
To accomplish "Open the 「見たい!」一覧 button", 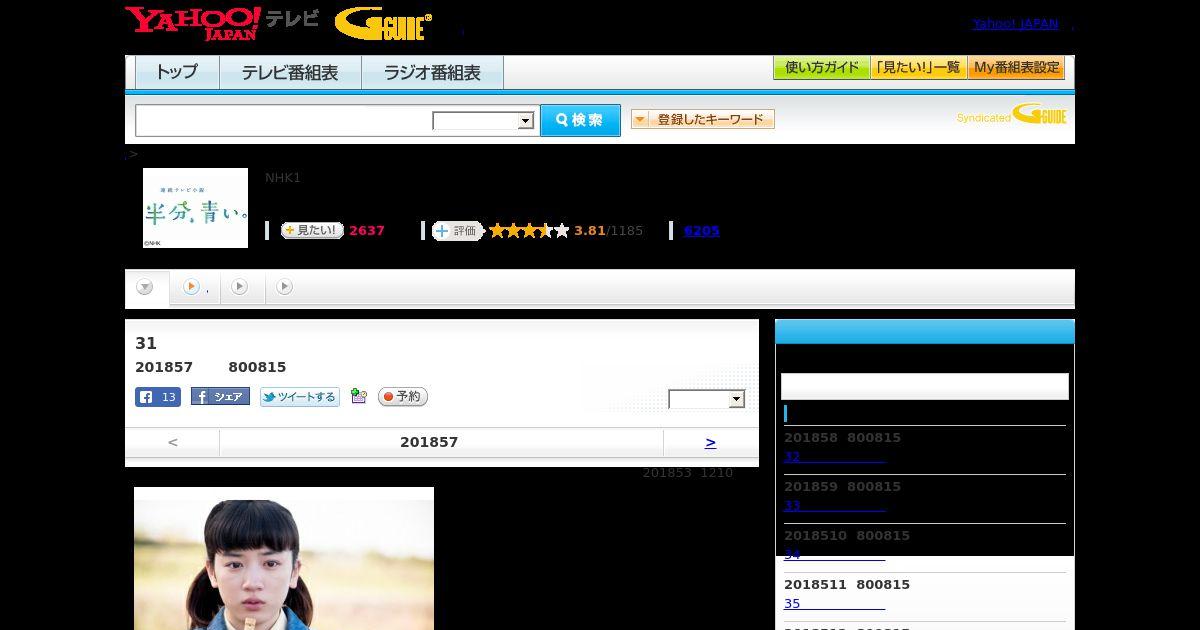I will tap(919, 68).
